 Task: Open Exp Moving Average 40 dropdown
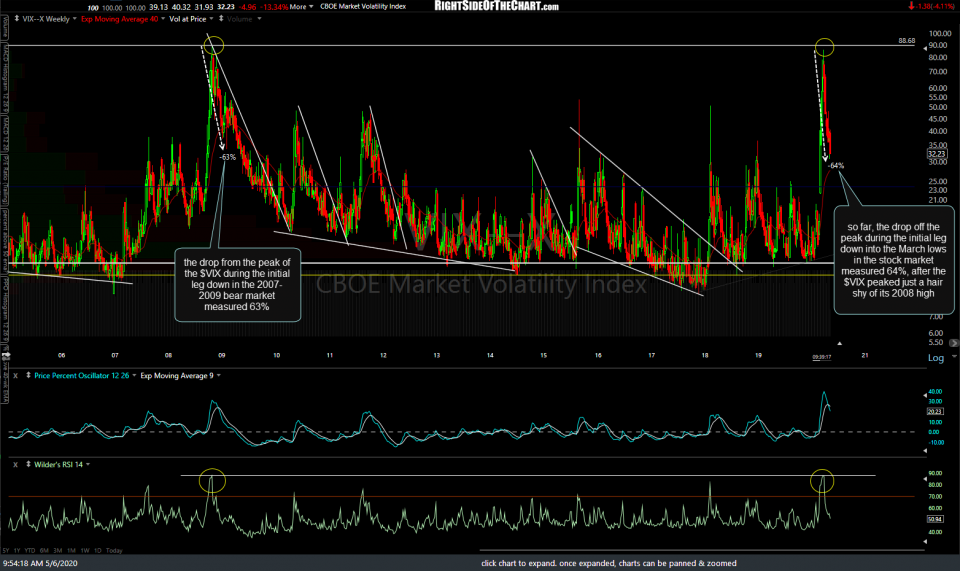163,19
